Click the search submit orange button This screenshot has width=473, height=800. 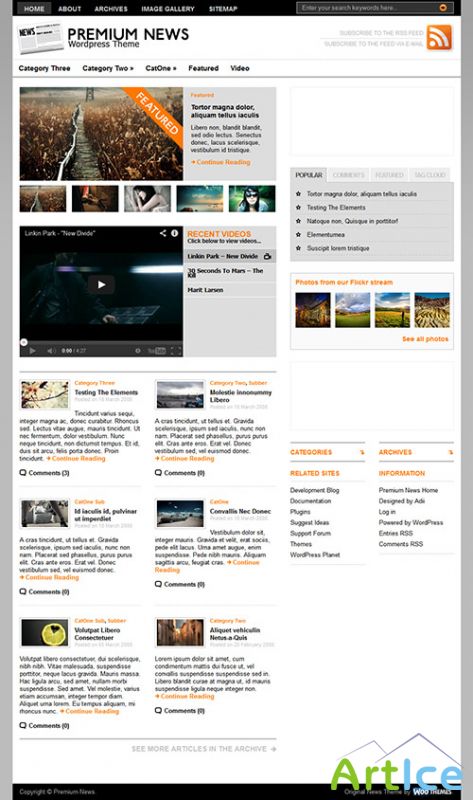(443, 8)
